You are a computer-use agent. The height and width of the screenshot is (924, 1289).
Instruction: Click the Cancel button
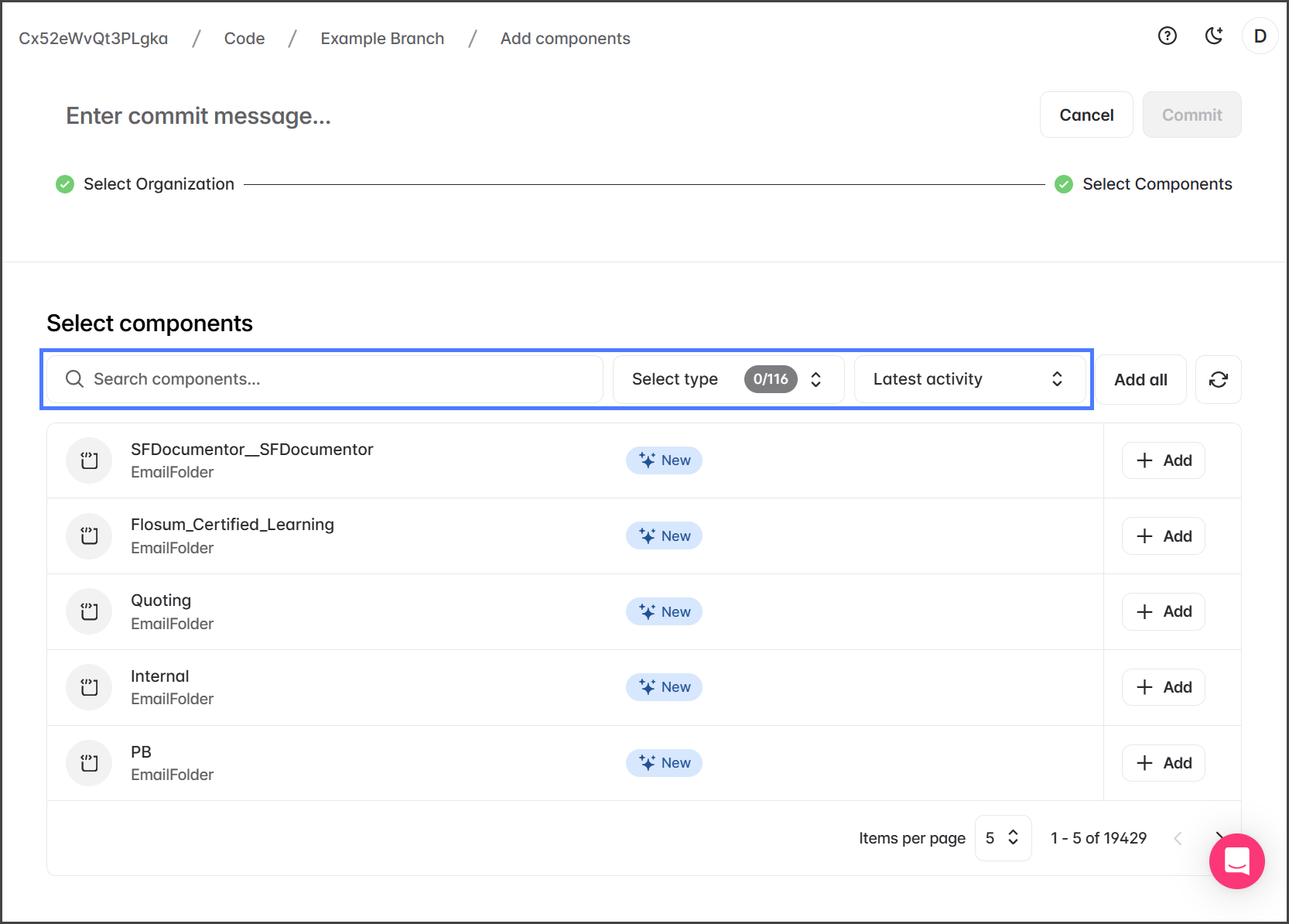coord(1086,115)
